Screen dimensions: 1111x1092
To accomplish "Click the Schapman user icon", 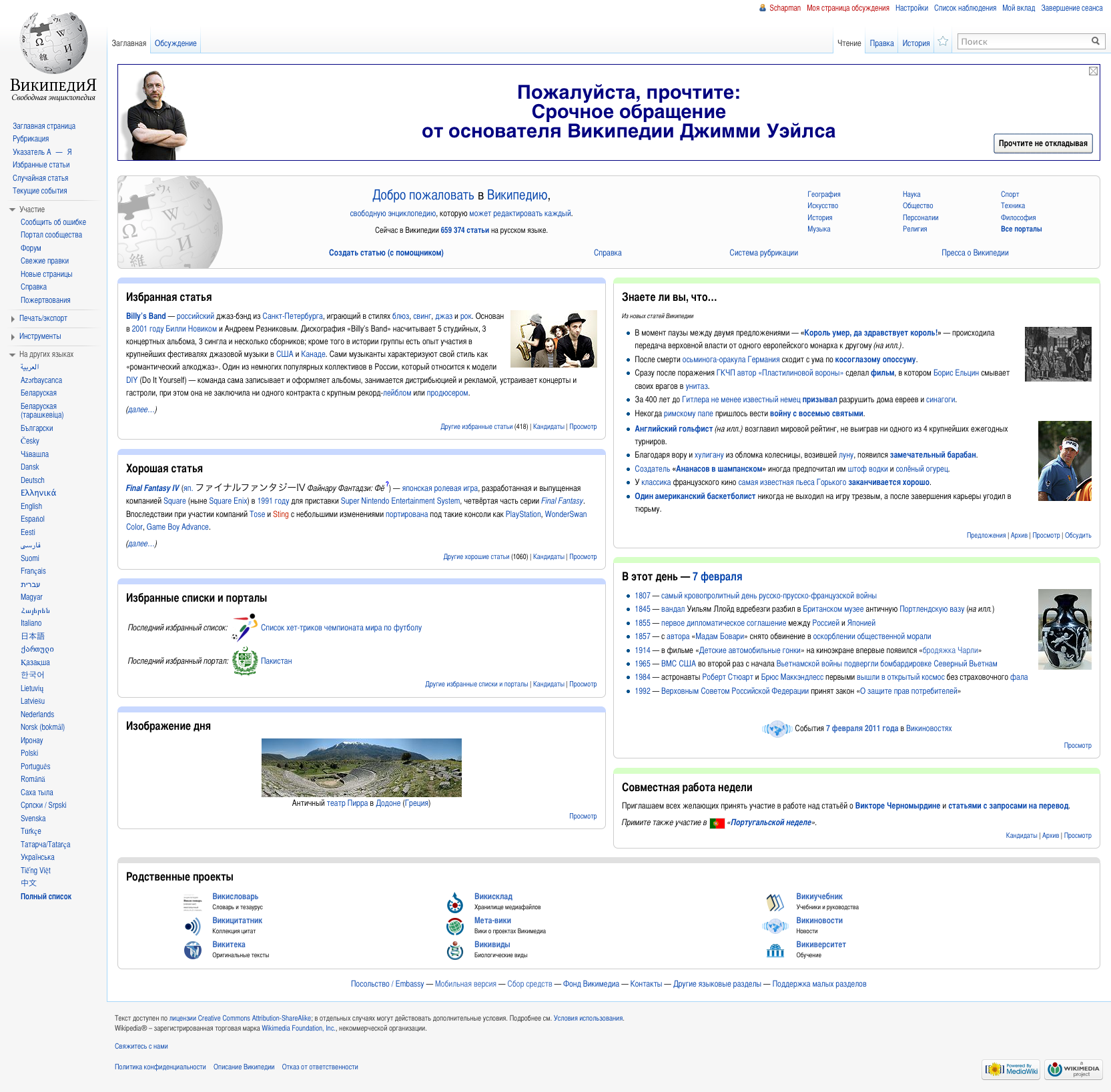I will point(763,8).
